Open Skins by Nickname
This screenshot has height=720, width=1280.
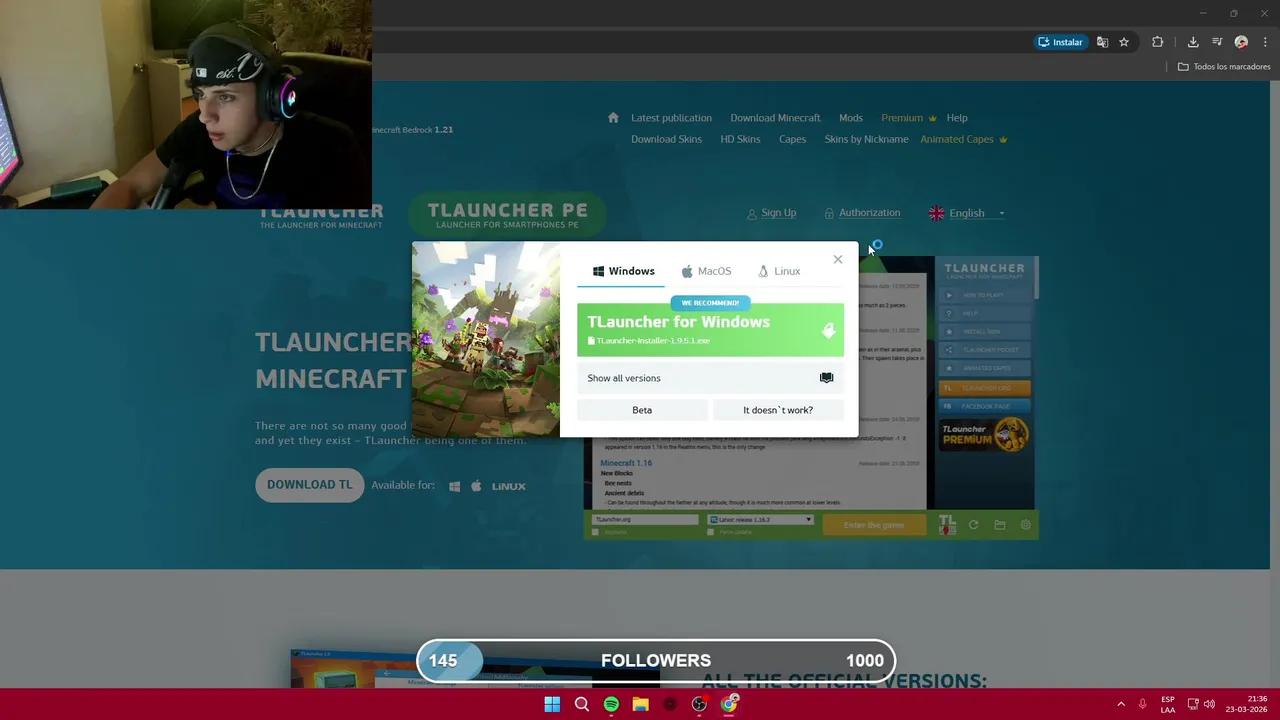pyautogui.click(x=866, y=139)
